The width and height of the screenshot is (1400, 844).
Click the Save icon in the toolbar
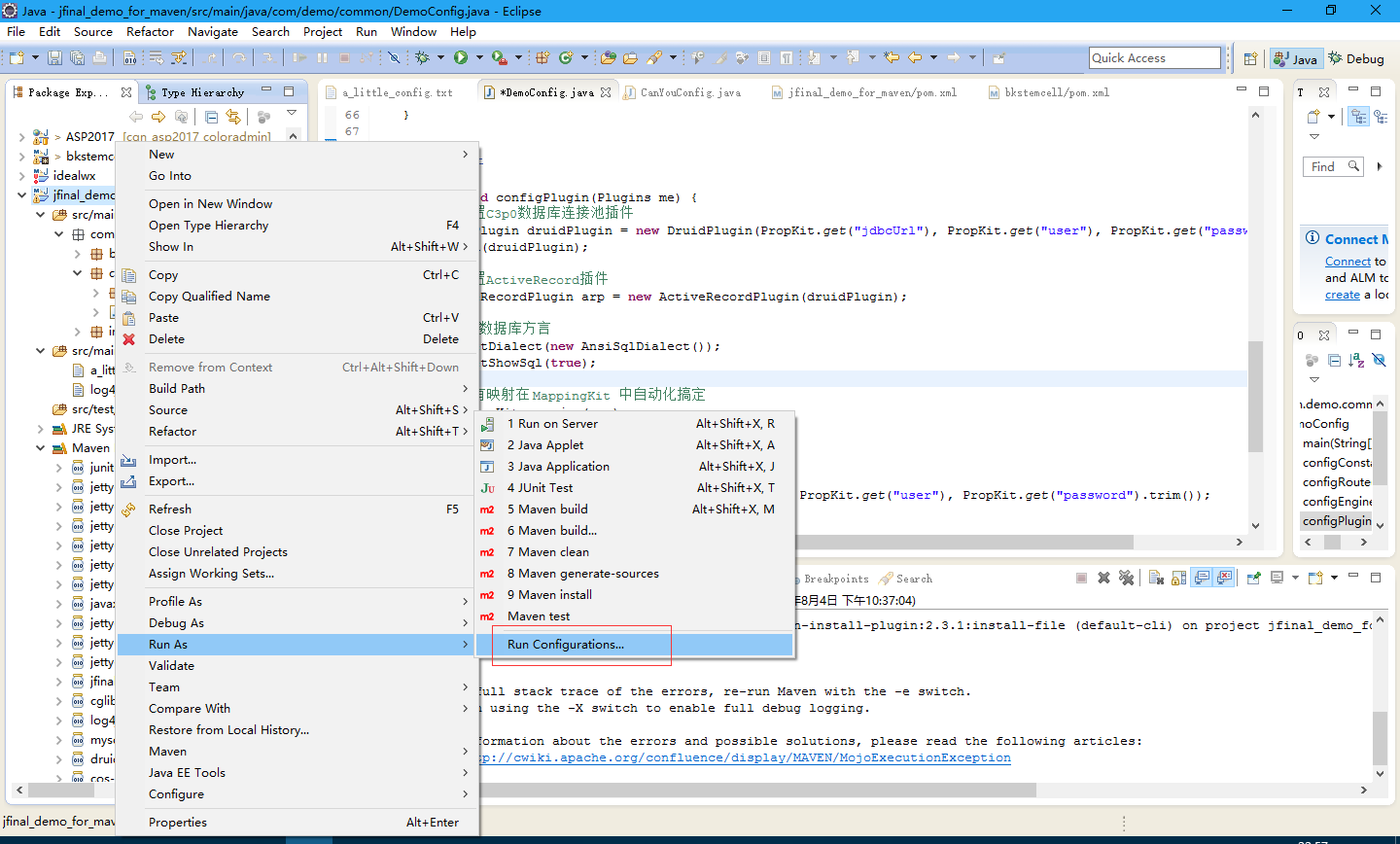(x=54, y=58)
